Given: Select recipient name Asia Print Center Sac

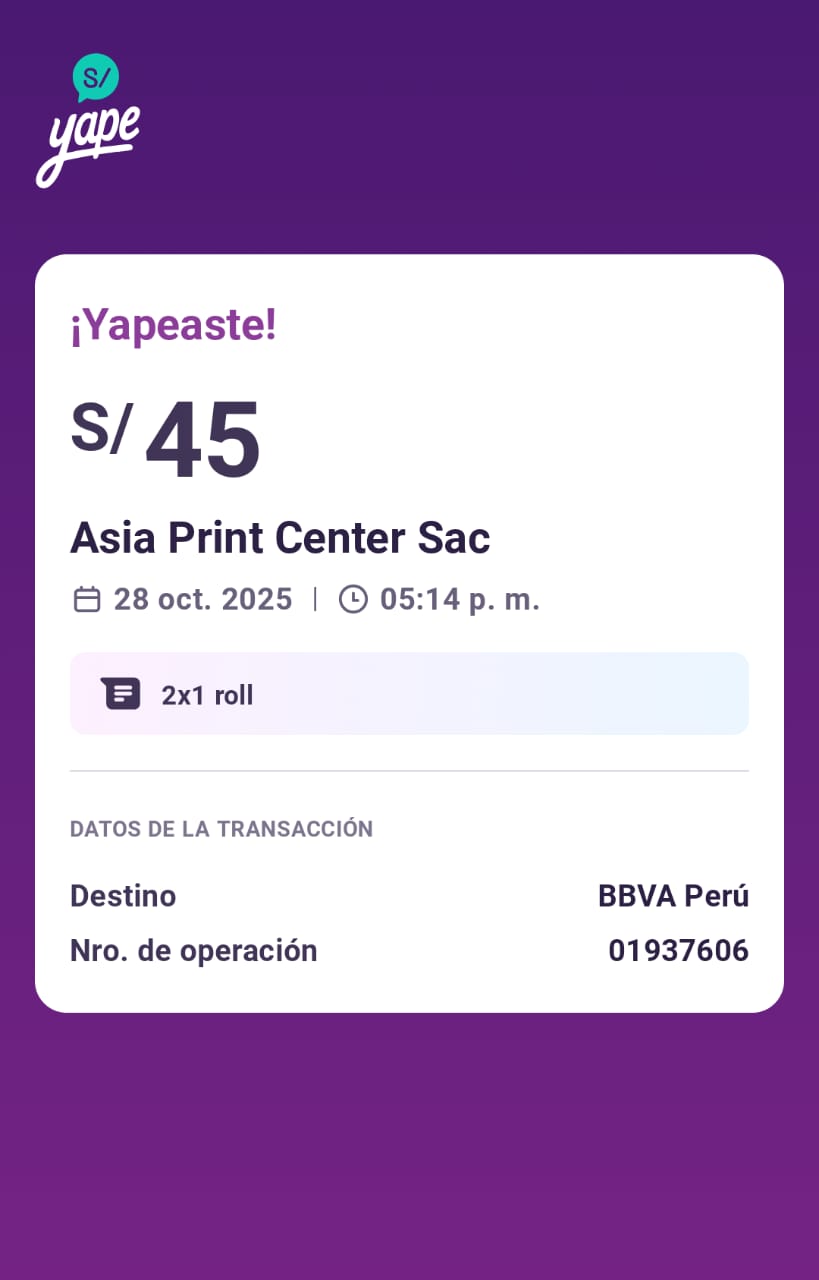Looking at the screenshot, I should [x=280, y=538].
